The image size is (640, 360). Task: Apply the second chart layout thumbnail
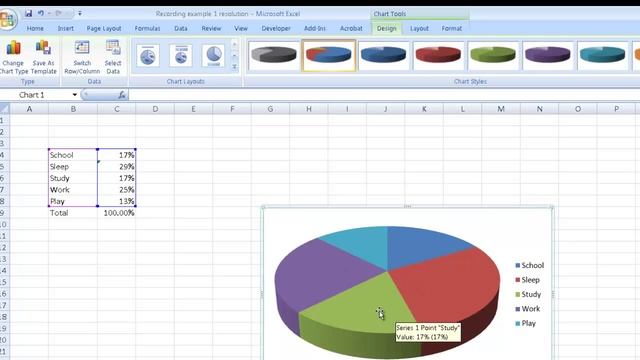click(181, 56)
